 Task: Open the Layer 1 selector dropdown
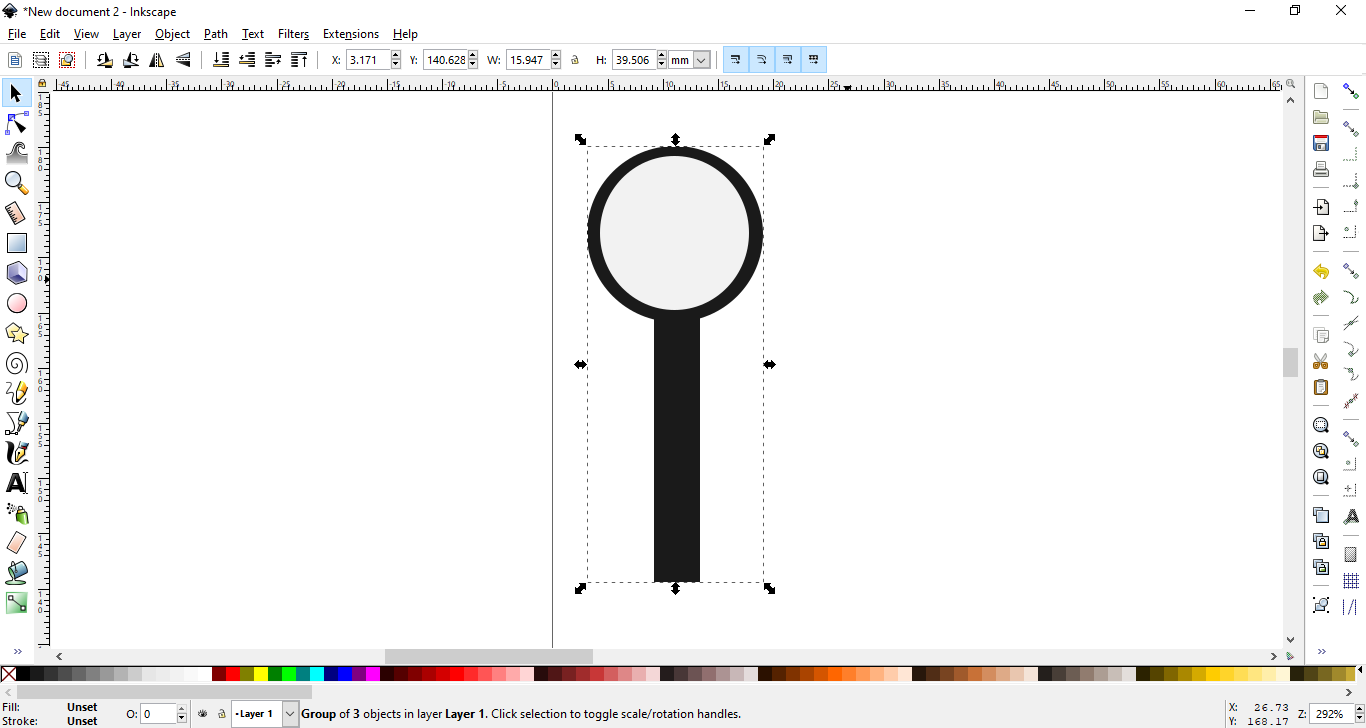290,713
